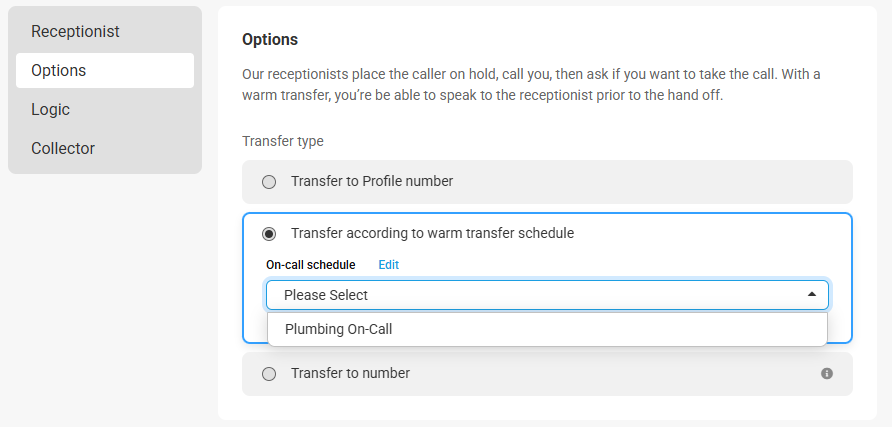Select the Transfer to number radio button
892x427 pixels.
point(269,374)
